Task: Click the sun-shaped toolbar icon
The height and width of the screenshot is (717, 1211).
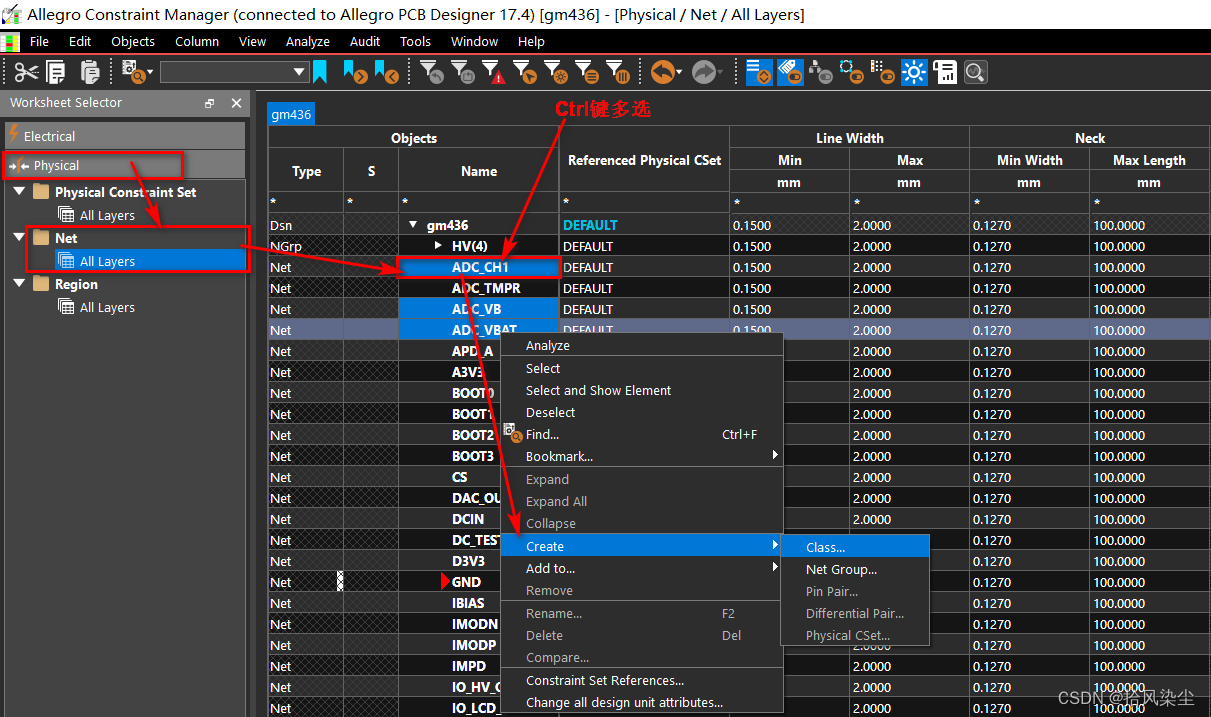Action: pos(914,72)
